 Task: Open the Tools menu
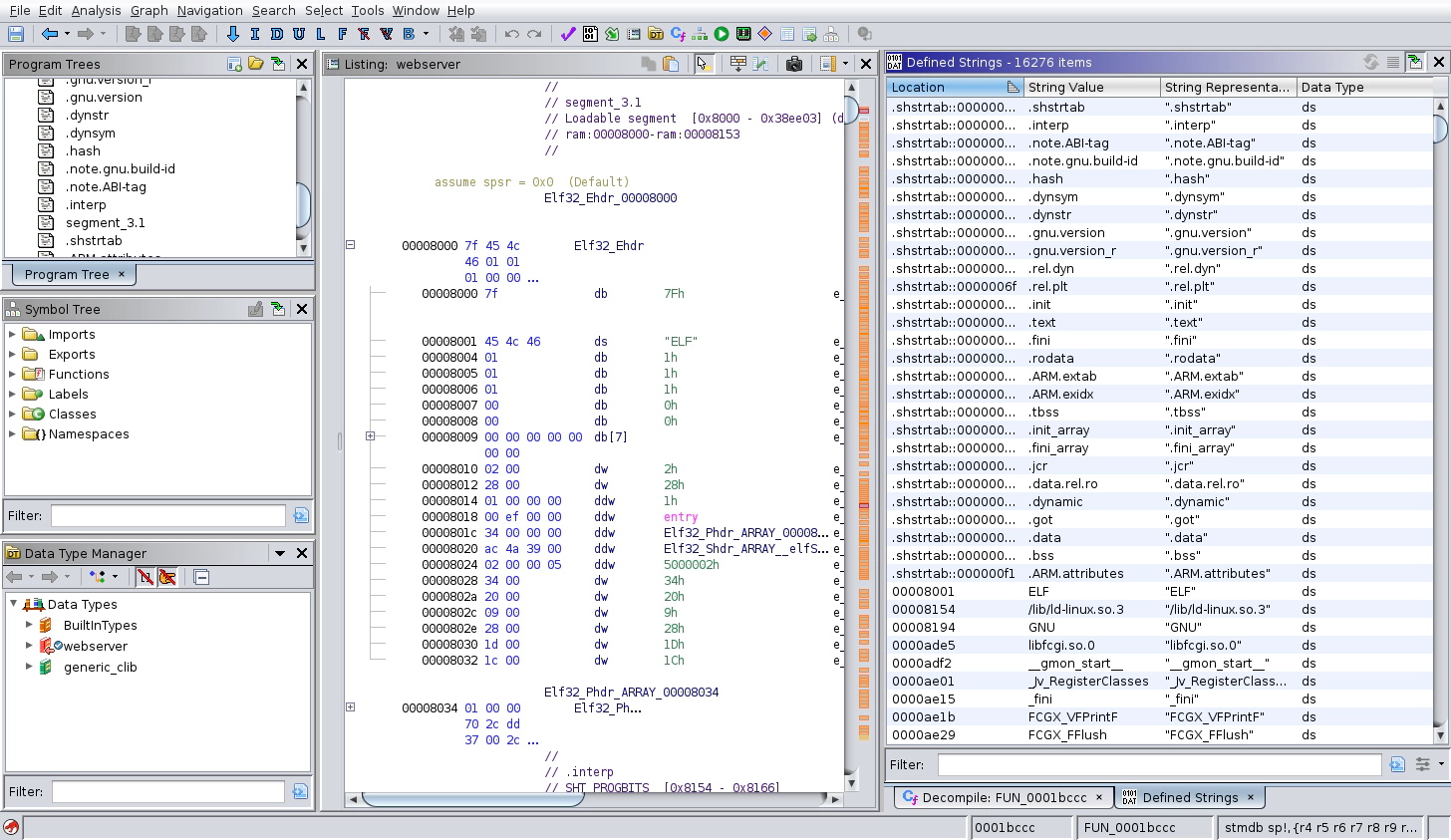pyautogui.click(x=368, y=10)
